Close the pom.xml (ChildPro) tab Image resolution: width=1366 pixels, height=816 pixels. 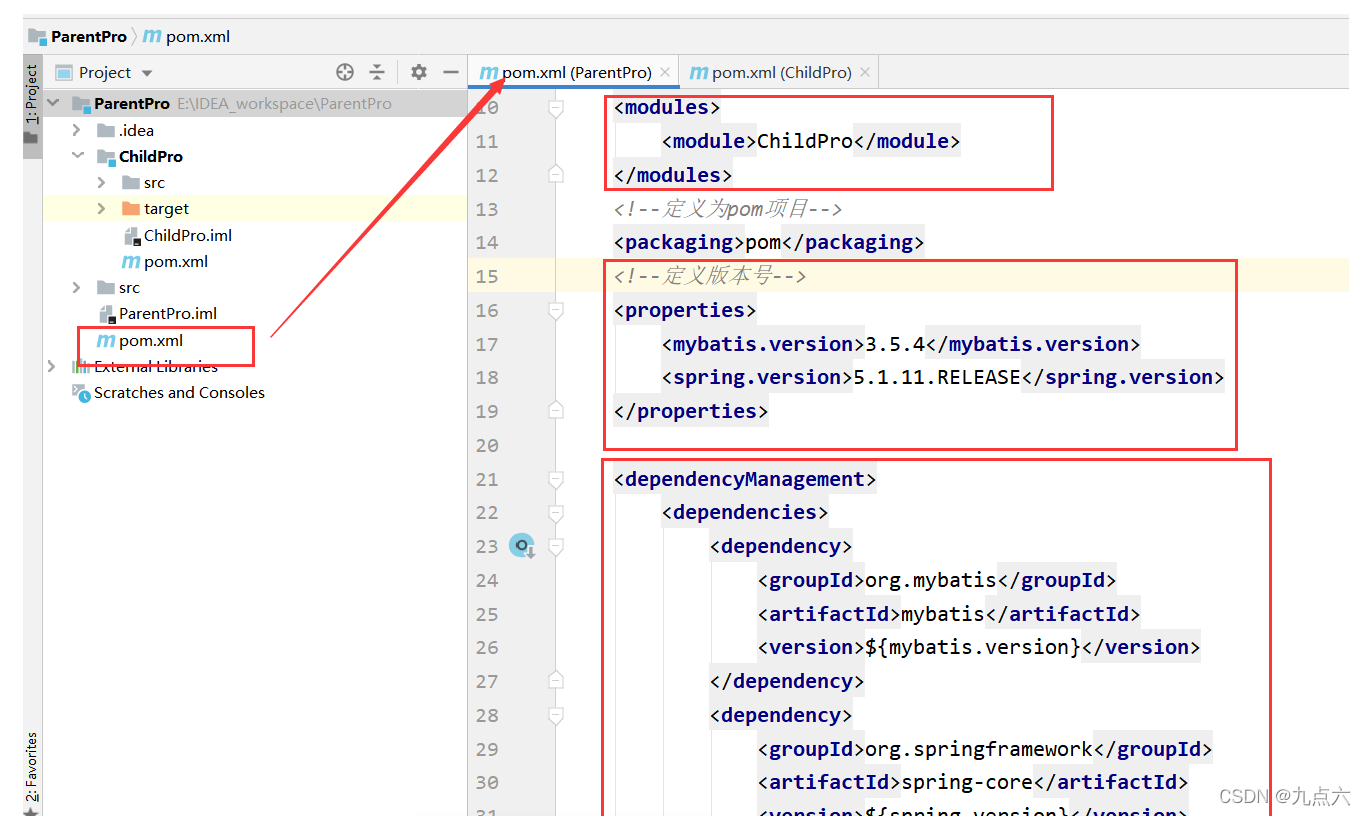click(x=865, y=72)
